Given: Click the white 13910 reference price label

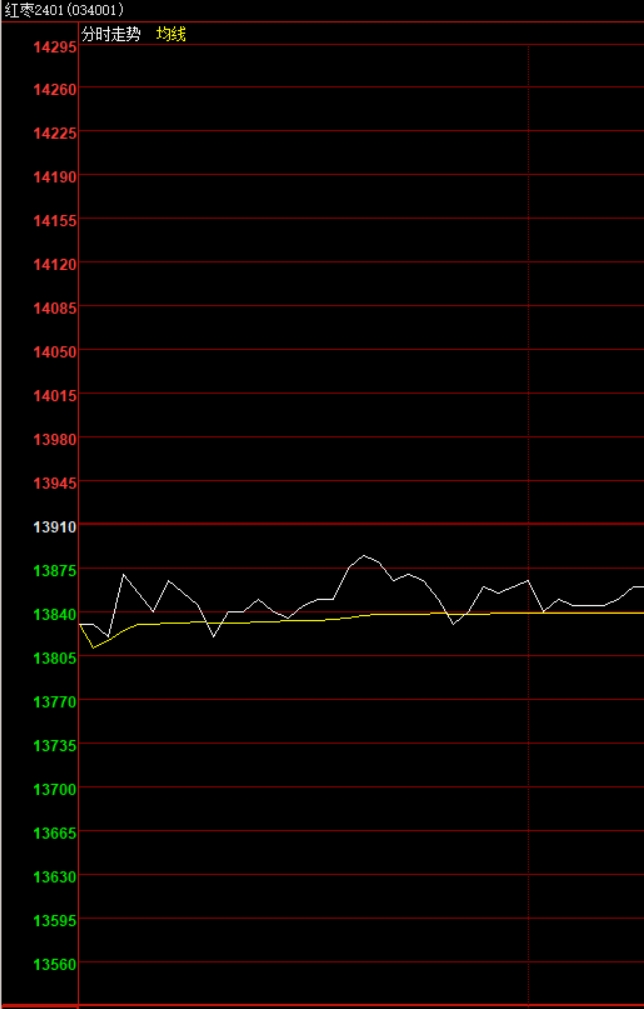Looking at the screenshot, I should click(x=55, y=526).
